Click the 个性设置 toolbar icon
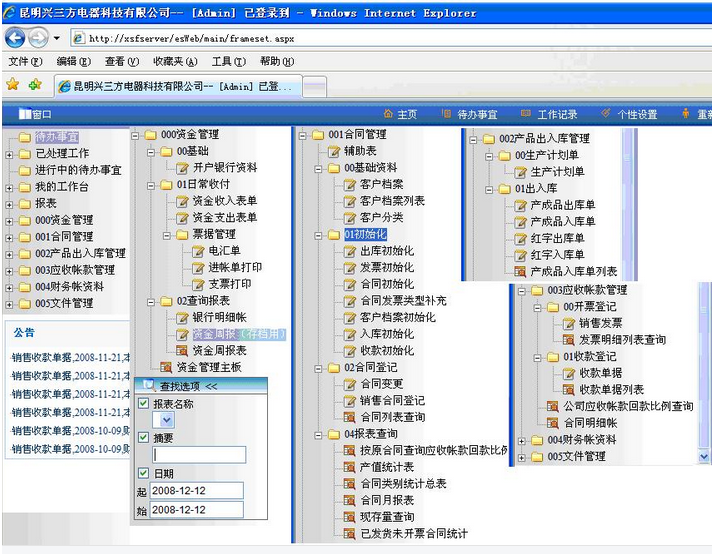Viewport: 714px width, 554px height. (606, 114)
